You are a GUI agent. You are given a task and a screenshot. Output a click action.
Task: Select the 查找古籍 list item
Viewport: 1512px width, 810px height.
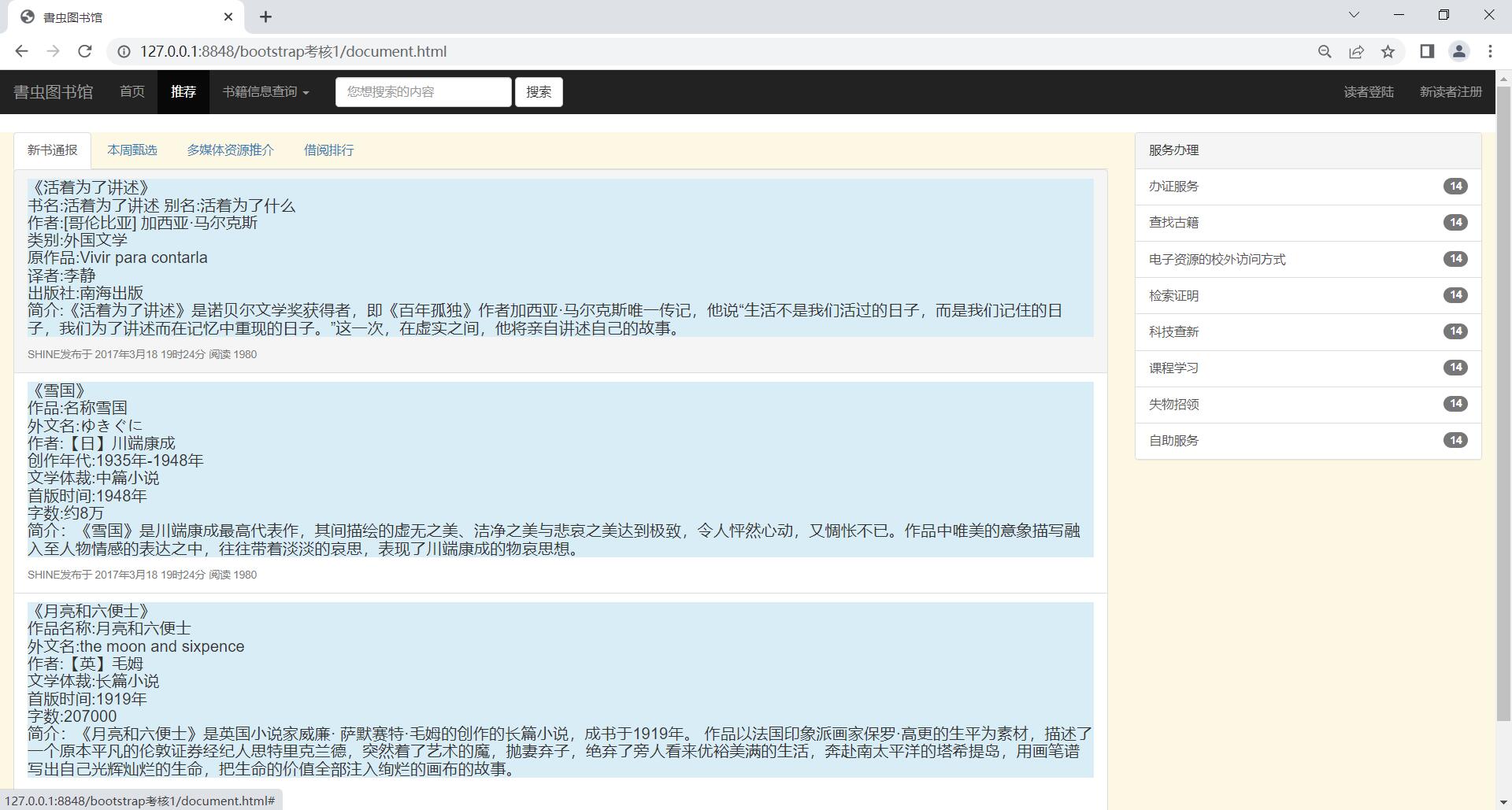1308,223
